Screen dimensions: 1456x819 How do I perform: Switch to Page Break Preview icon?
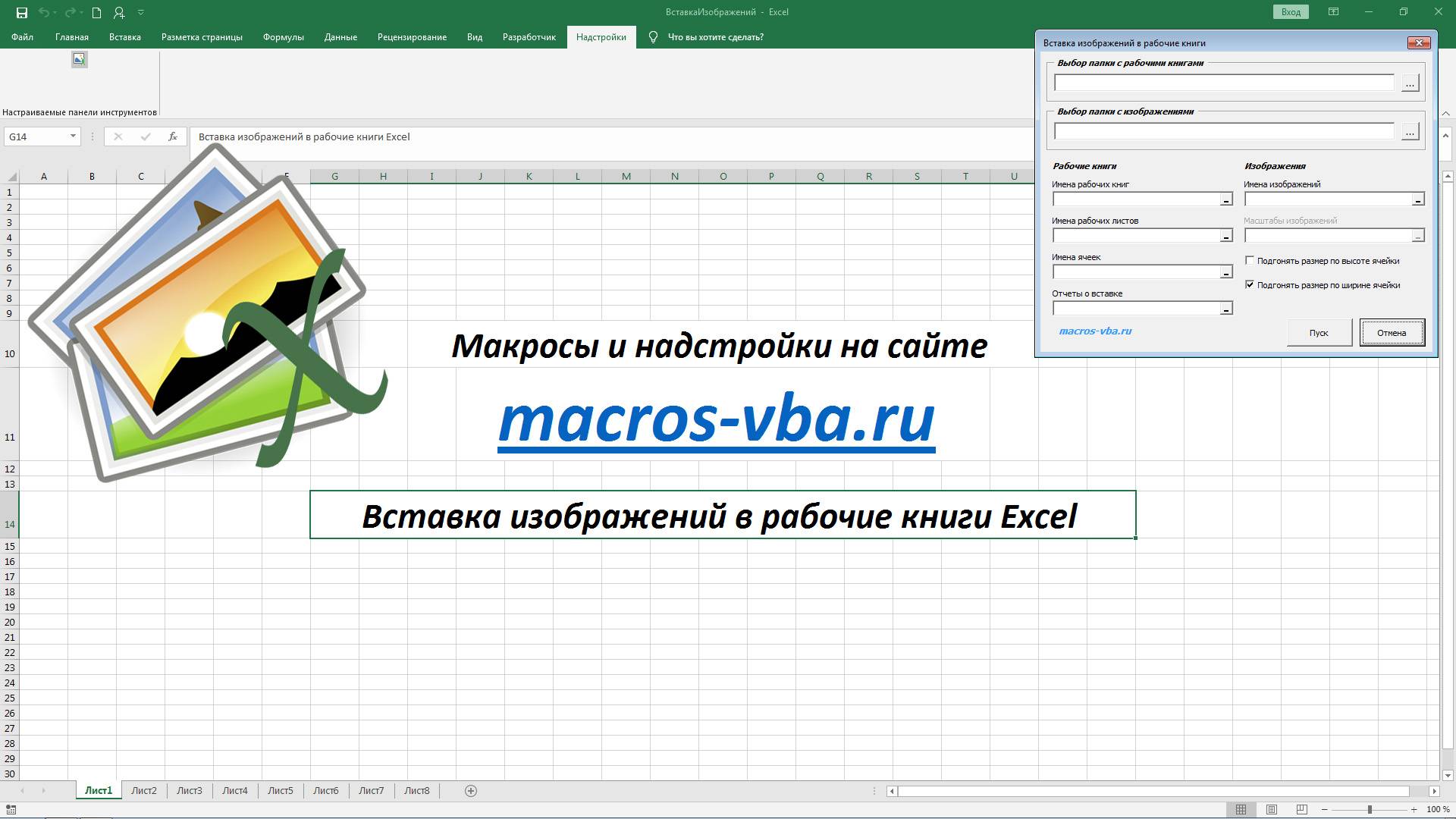pos(1302,810)
